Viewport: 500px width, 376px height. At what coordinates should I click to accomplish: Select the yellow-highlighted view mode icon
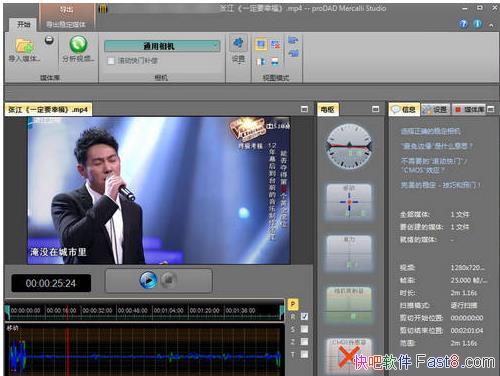click(261, 44)
